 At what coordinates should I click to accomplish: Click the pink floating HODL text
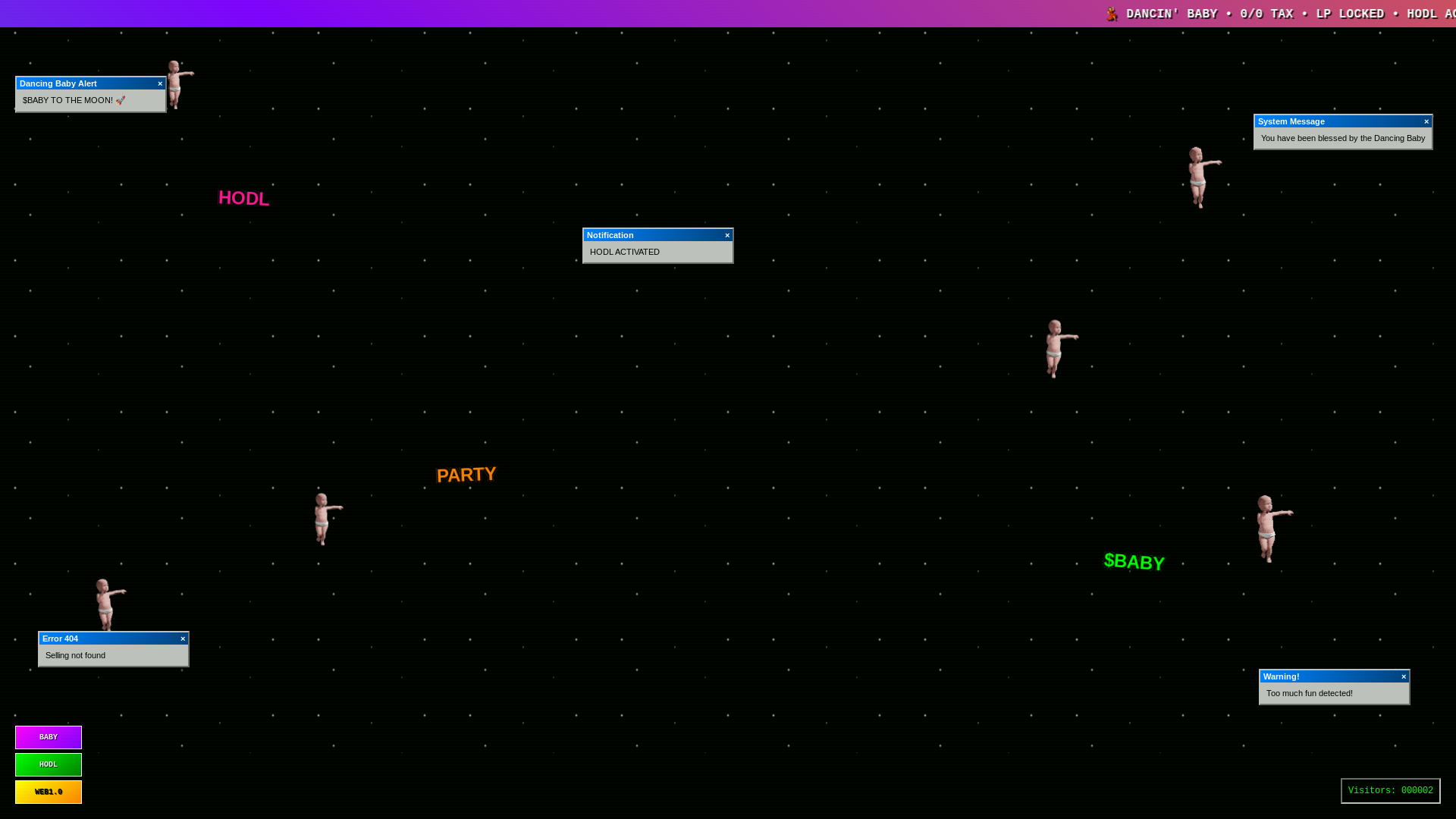pyautogui.click(x=244, y=198)
